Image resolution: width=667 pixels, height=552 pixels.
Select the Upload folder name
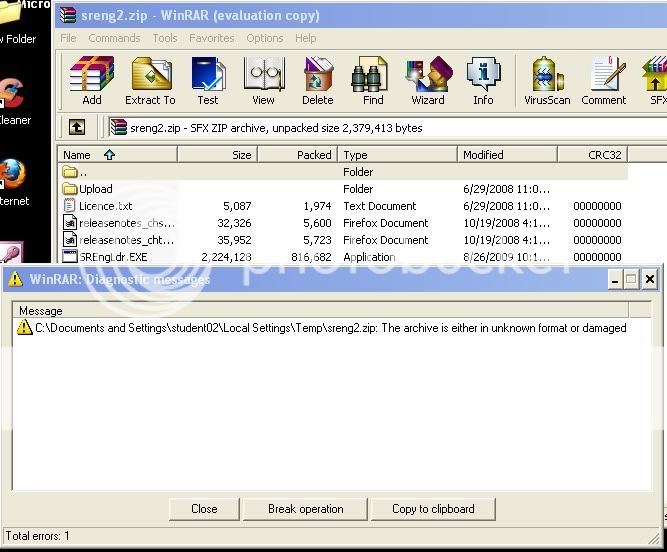(x=96, y=189)
